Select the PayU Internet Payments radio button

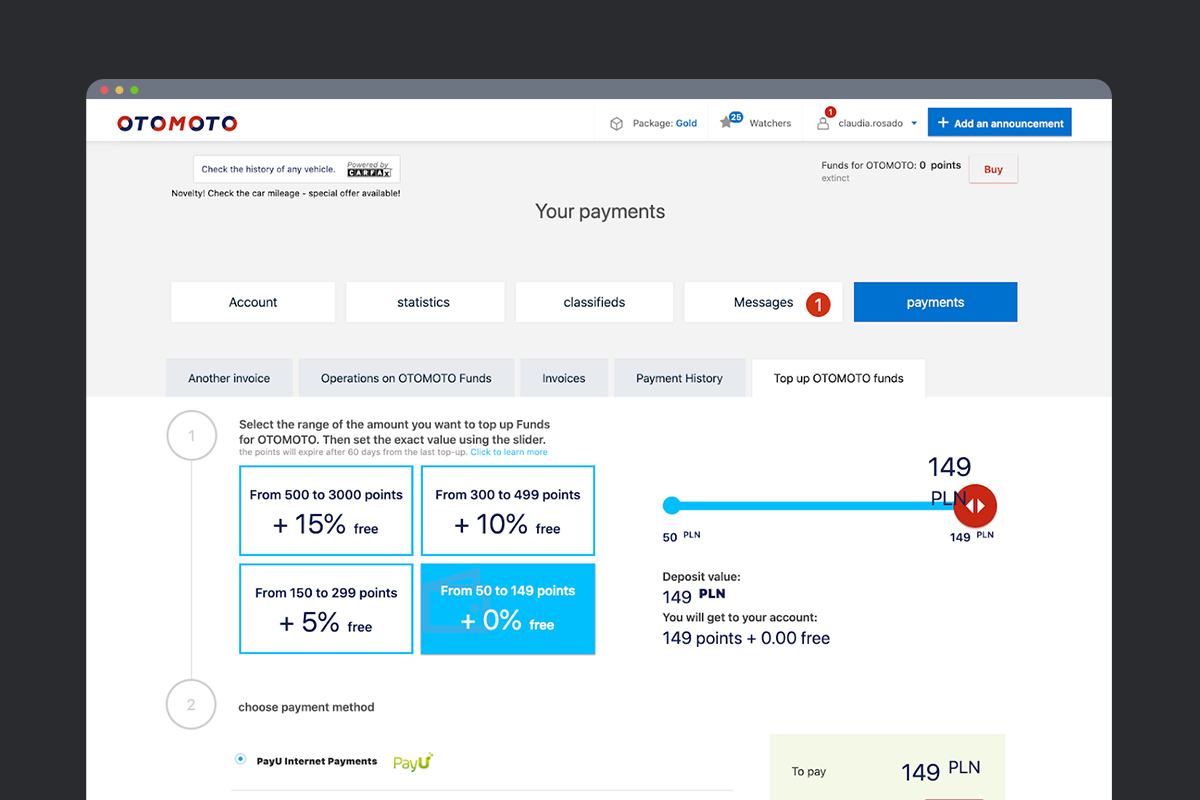(239, 760)
